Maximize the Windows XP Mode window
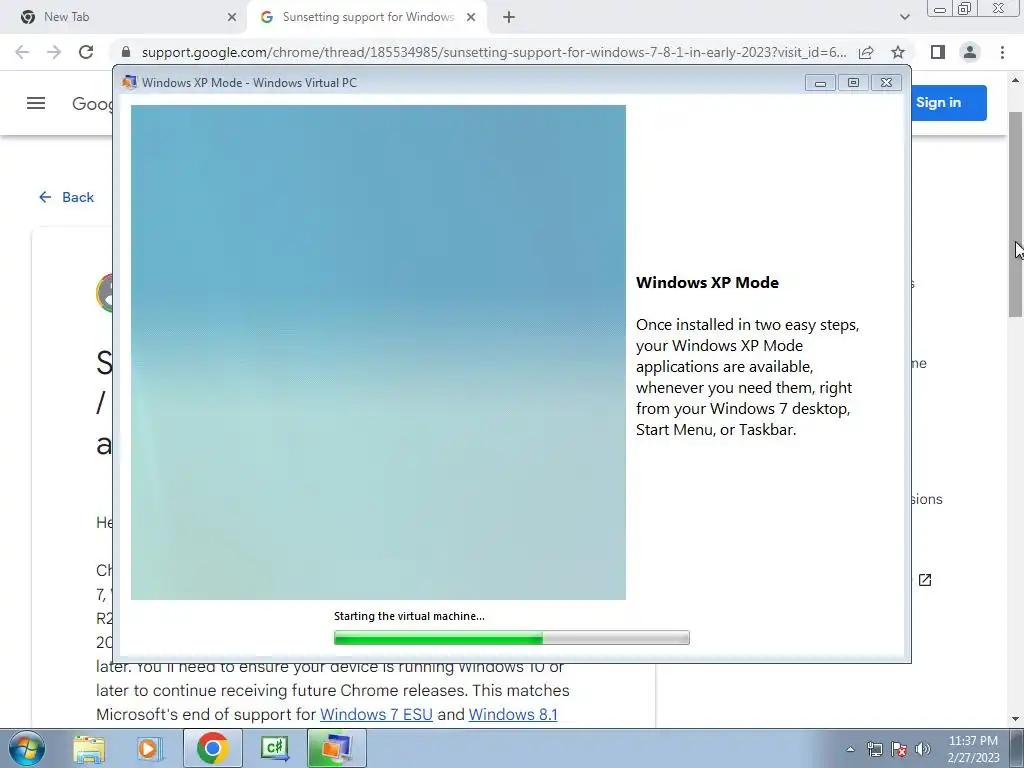This screenshot has height=768, width=1024. coord(853,82)
